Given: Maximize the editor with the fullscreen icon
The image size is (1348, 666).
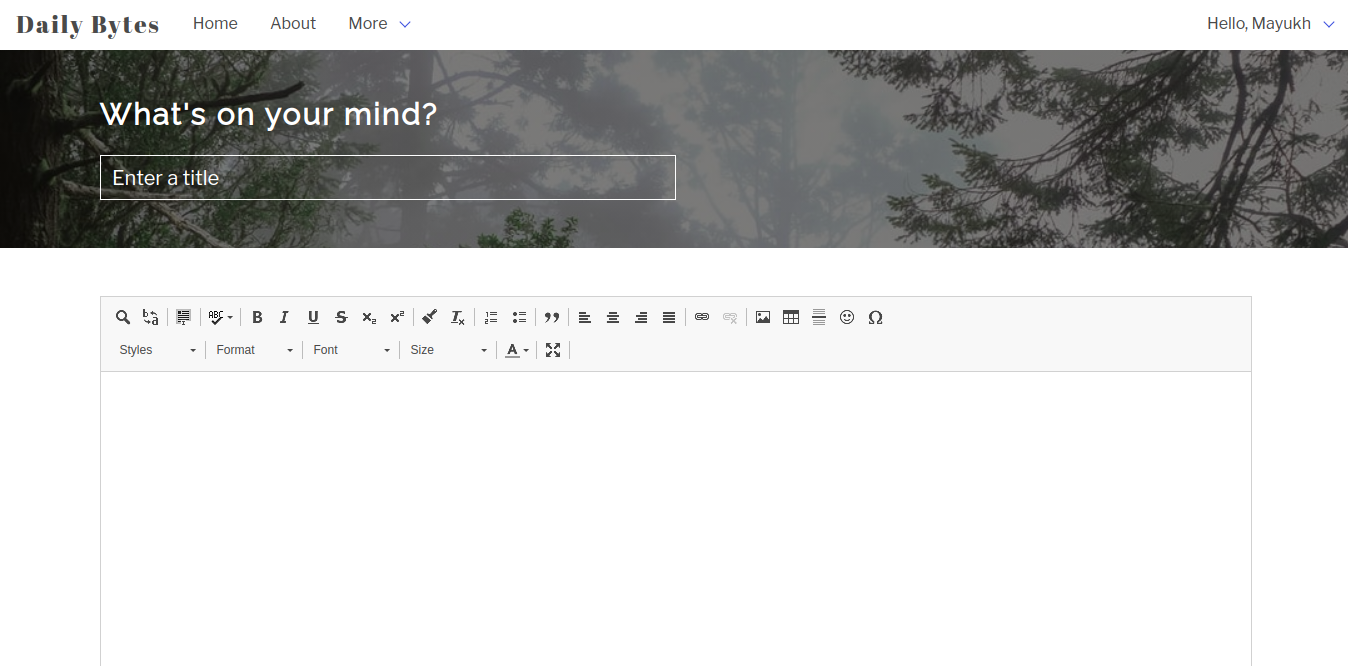Looking at the screenshot, I should click(553, 350).
